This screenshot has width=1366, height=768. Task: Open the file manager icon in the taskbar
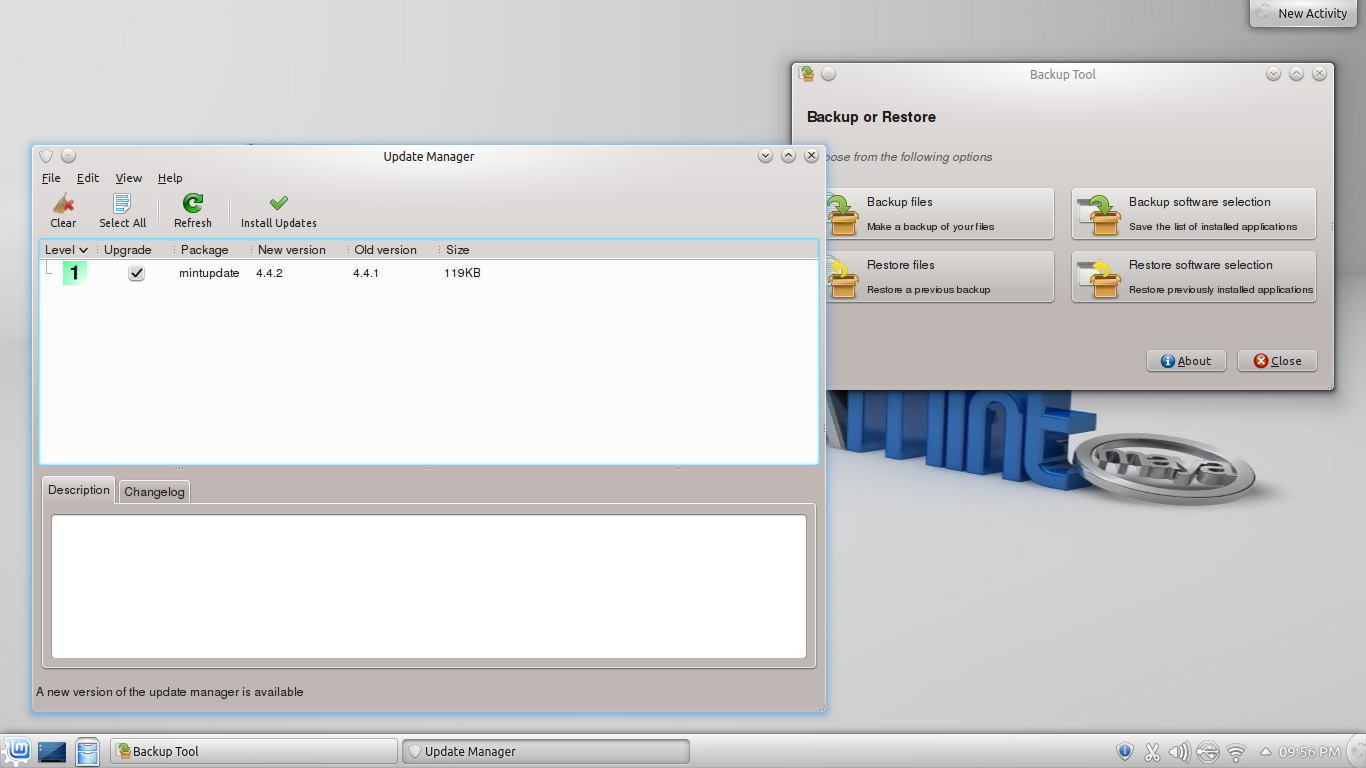(x=87, y=751)
